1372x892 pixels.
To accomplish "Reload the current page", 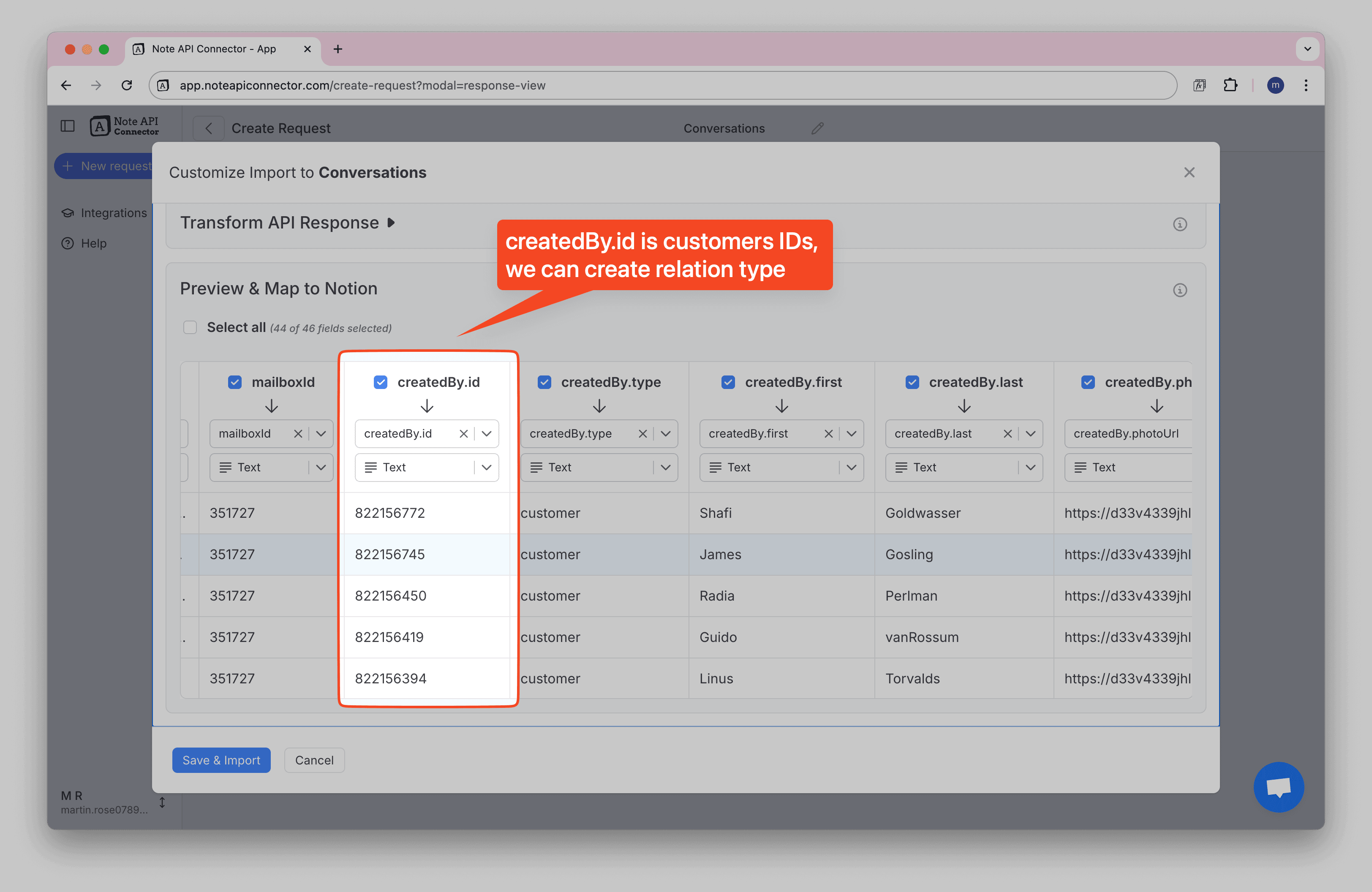I will point(127,85).
